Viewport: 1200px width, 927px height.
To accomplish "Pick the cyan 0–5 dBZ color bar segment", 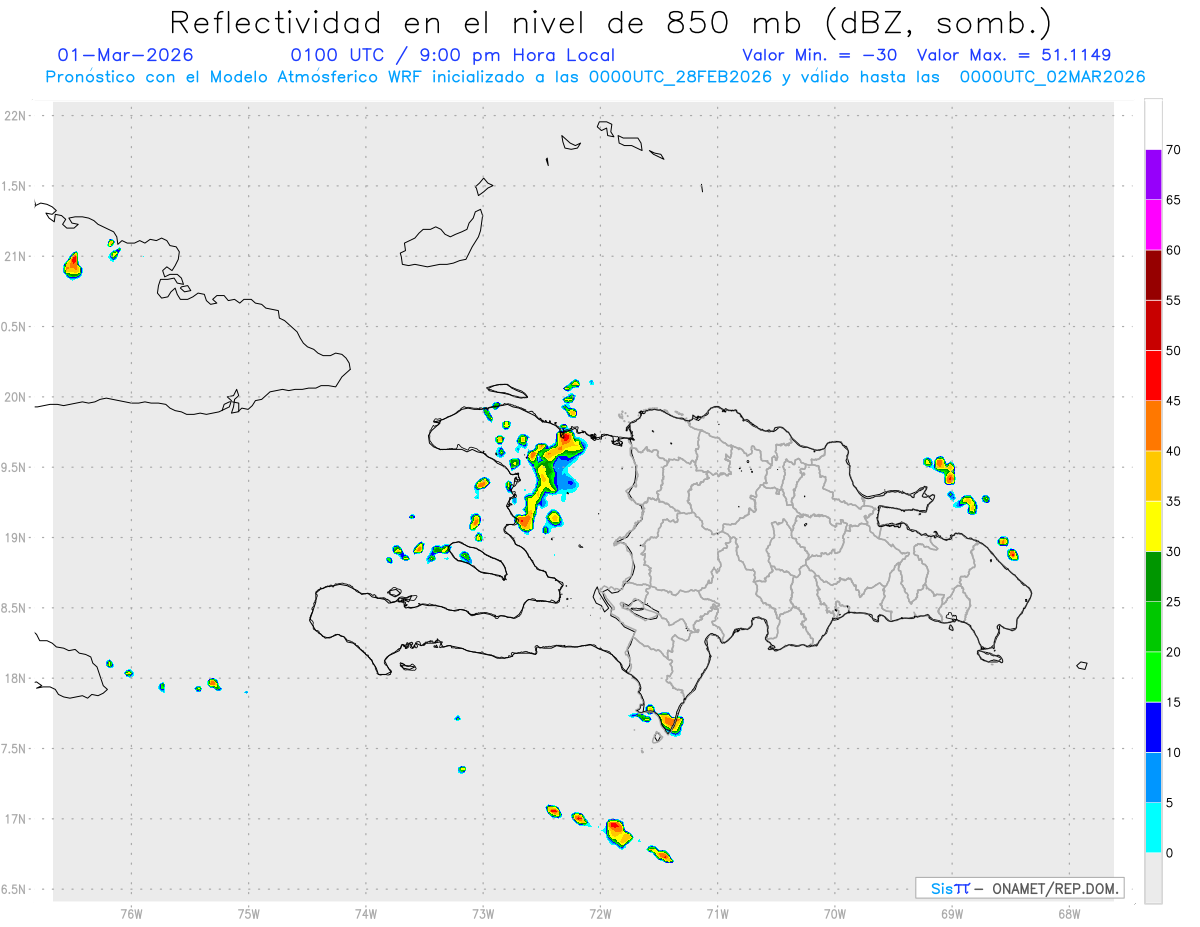I will [x=1153, y=828].
